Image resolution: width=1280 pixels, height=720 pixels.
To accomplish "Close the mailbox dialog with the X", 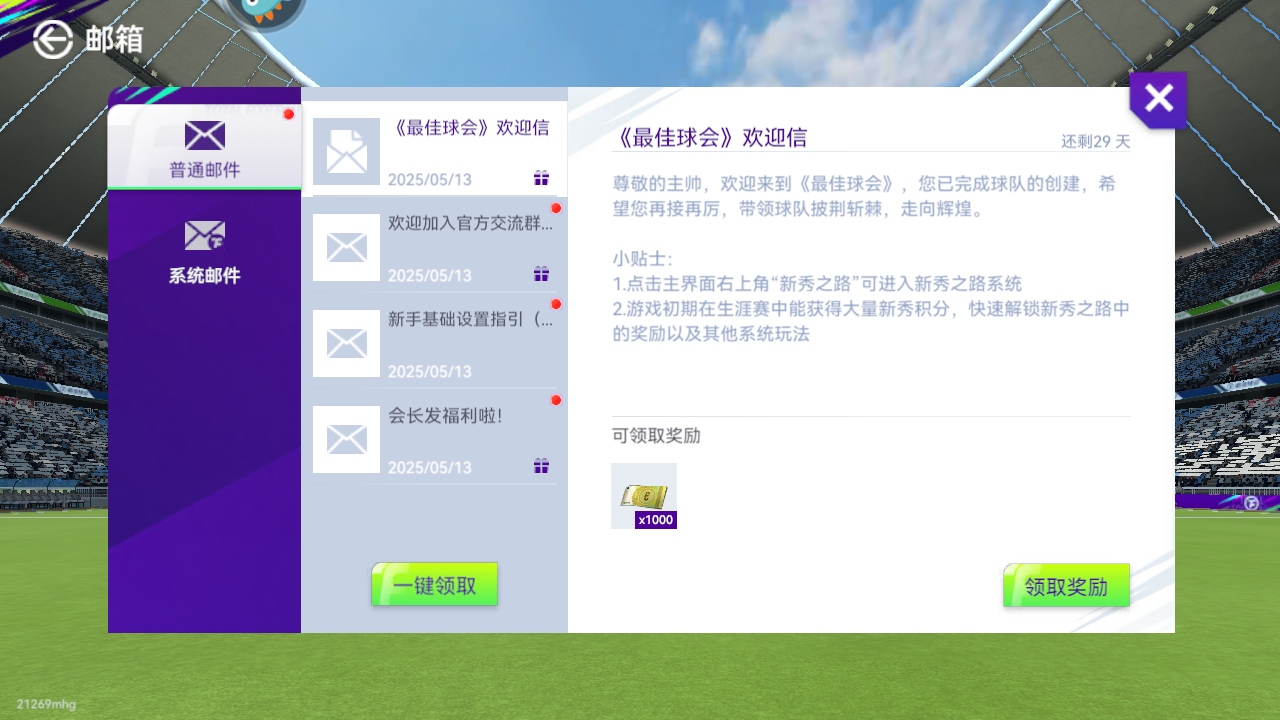I will 1158,99.
